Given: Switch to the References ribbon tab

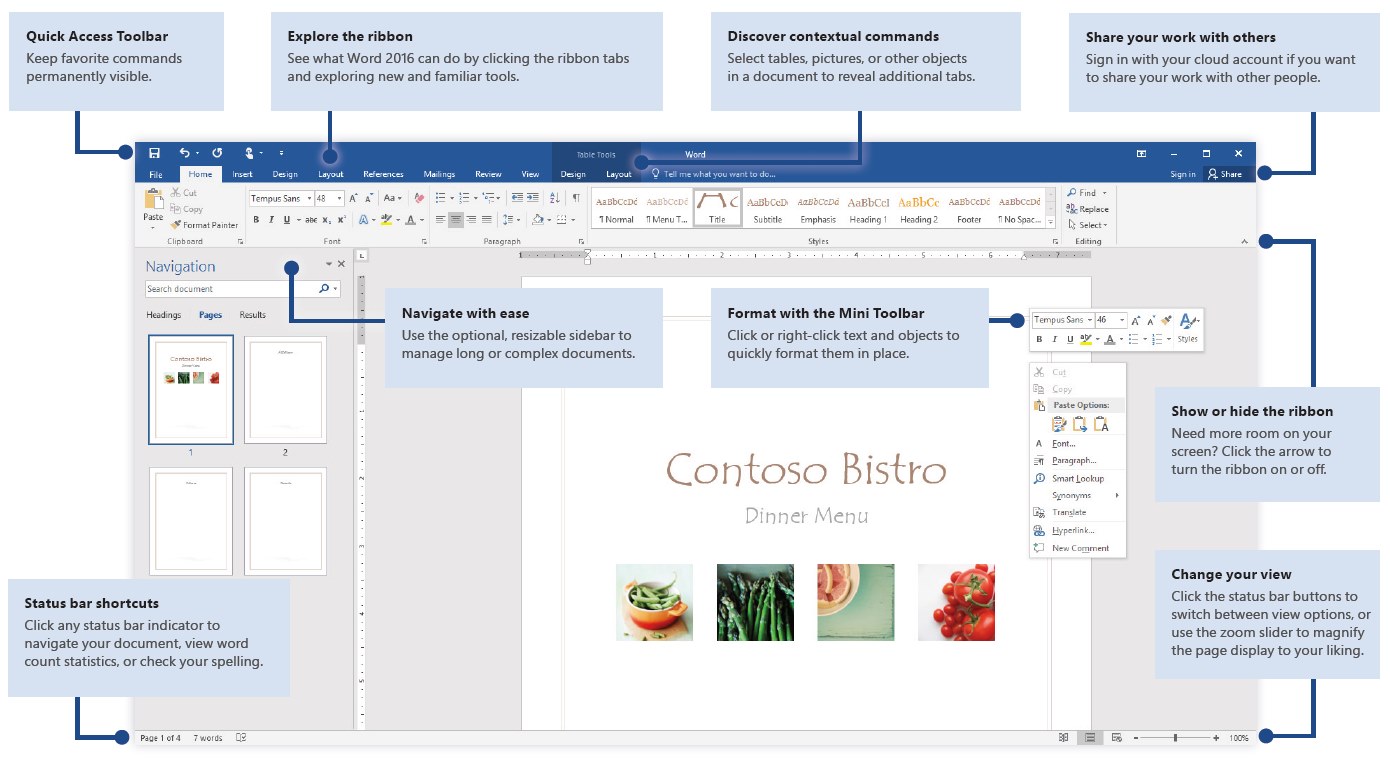Looking at the screenshot, I should click(x=383, y=174).
